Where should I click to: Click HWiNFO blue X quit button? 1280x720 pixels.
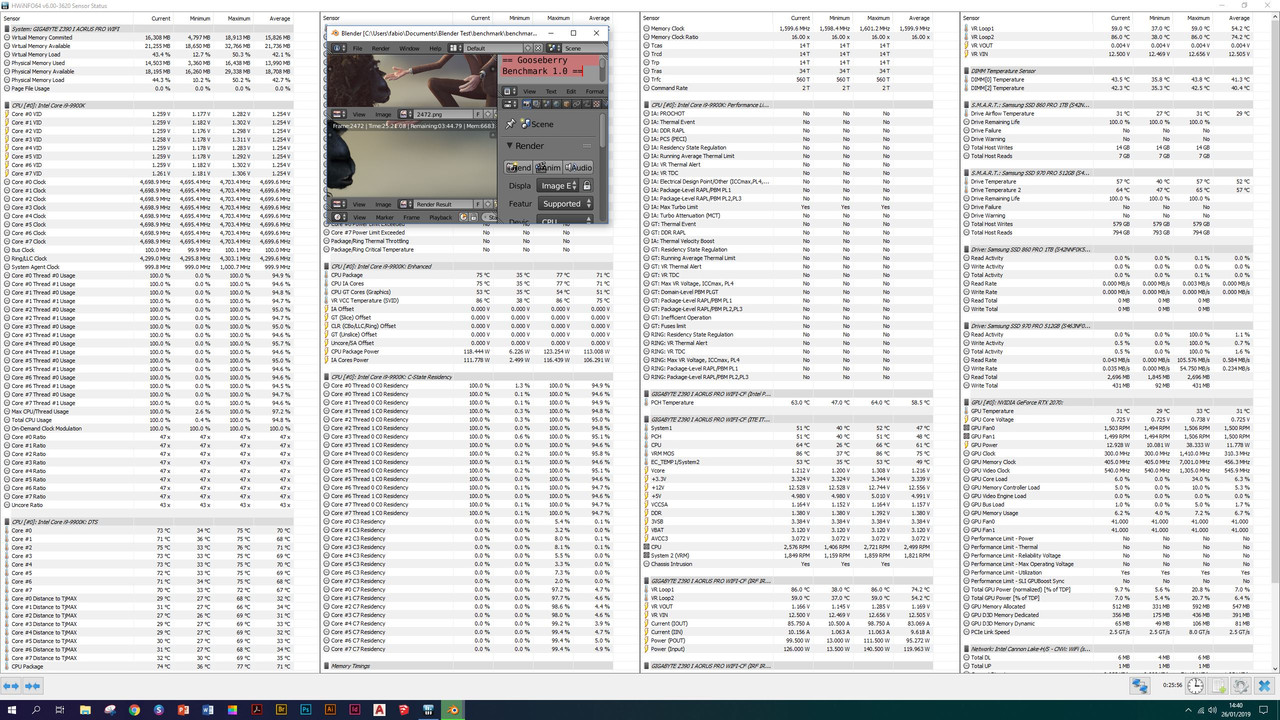coord(1263,686)
